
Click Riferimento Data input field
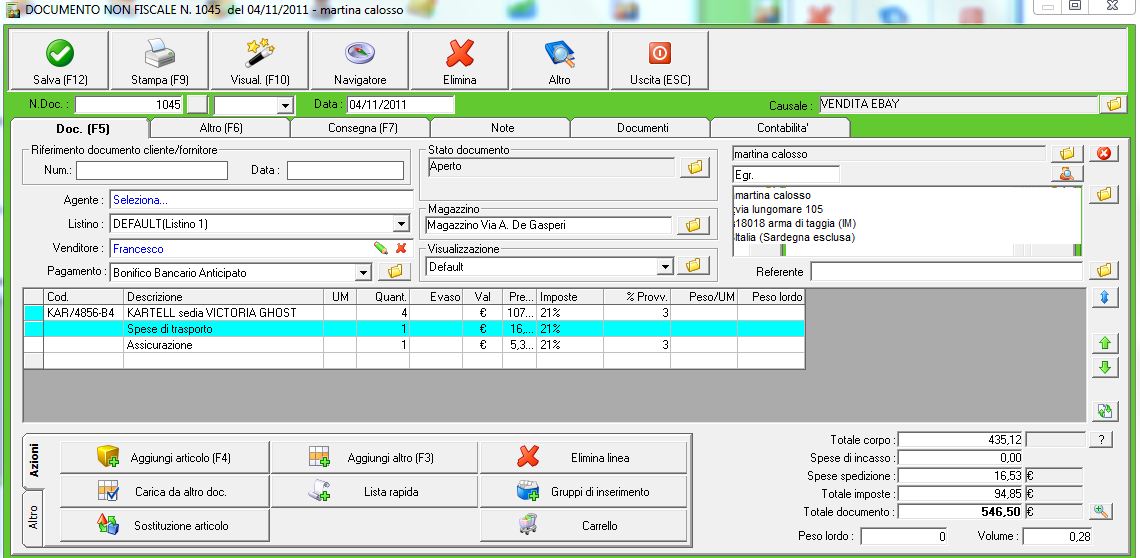pos(345,170)
